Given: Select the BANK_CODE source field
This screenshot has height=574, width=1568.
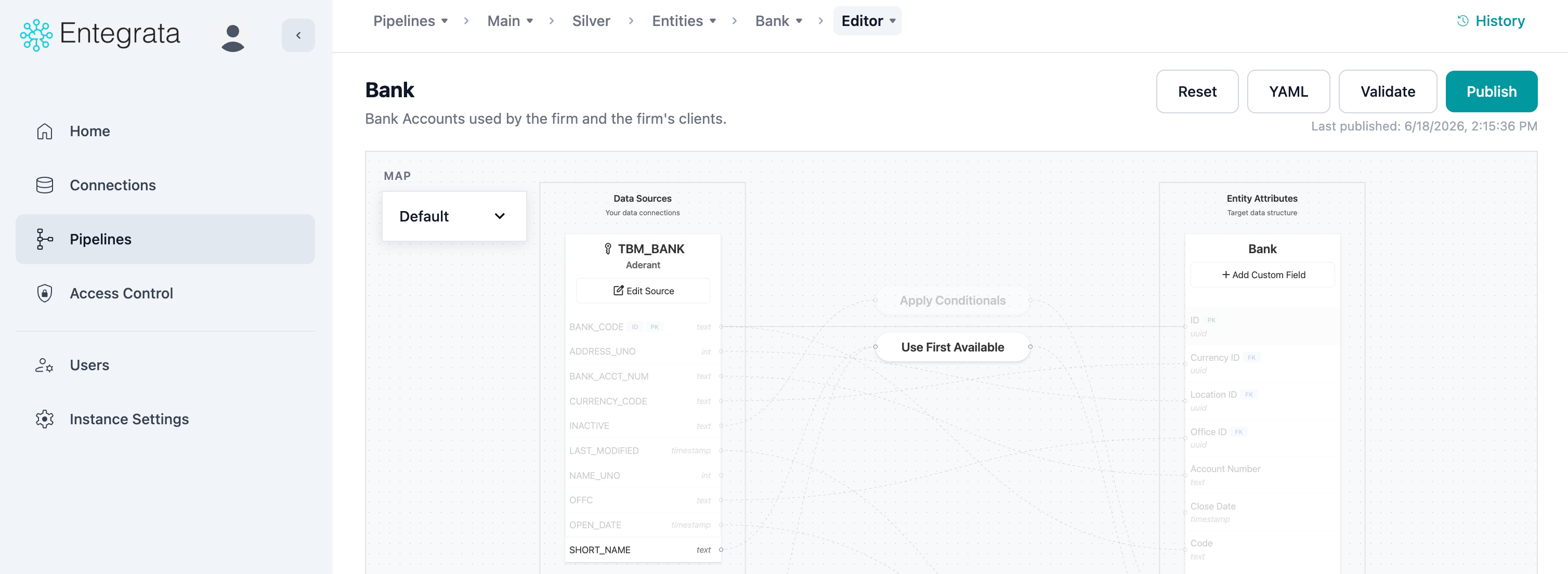Looking at the screenshot, I should point(643,327).
